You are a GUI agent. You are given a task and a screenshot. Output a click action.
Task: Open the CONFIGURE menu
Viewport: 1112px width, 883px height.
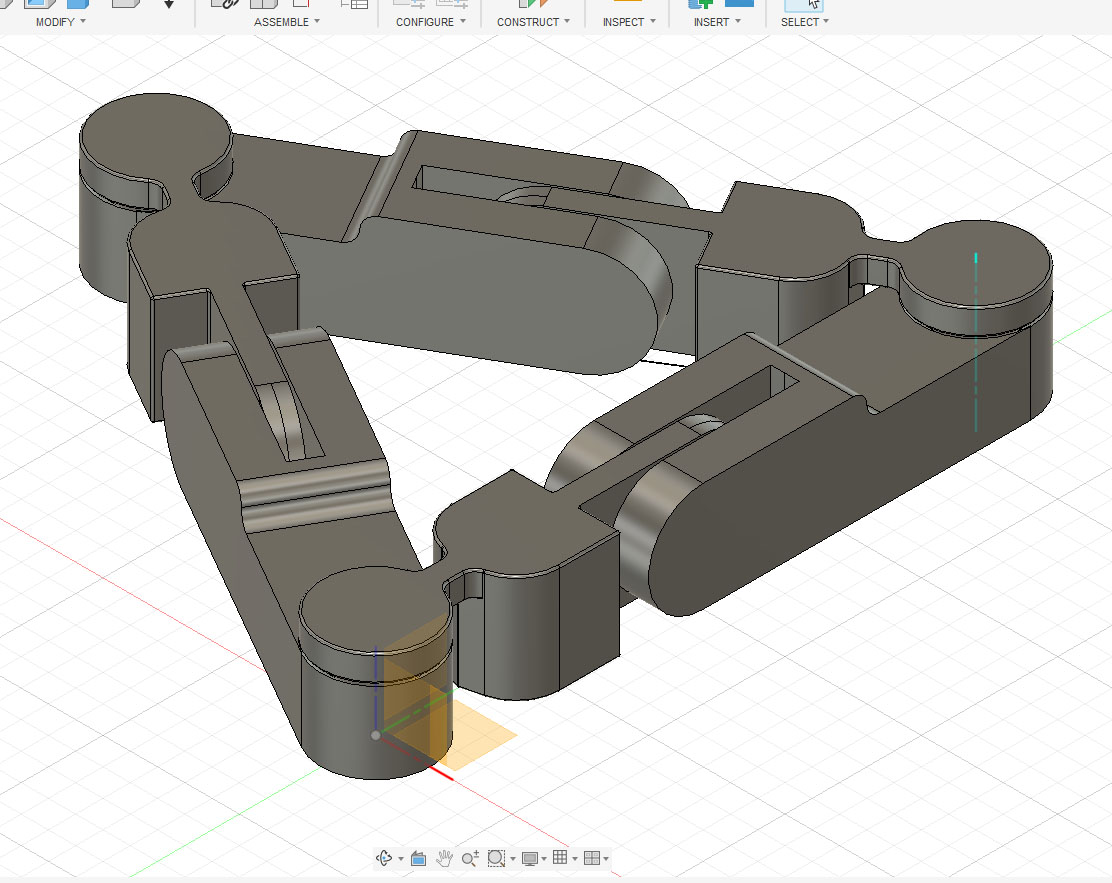[x=431, y=22]
